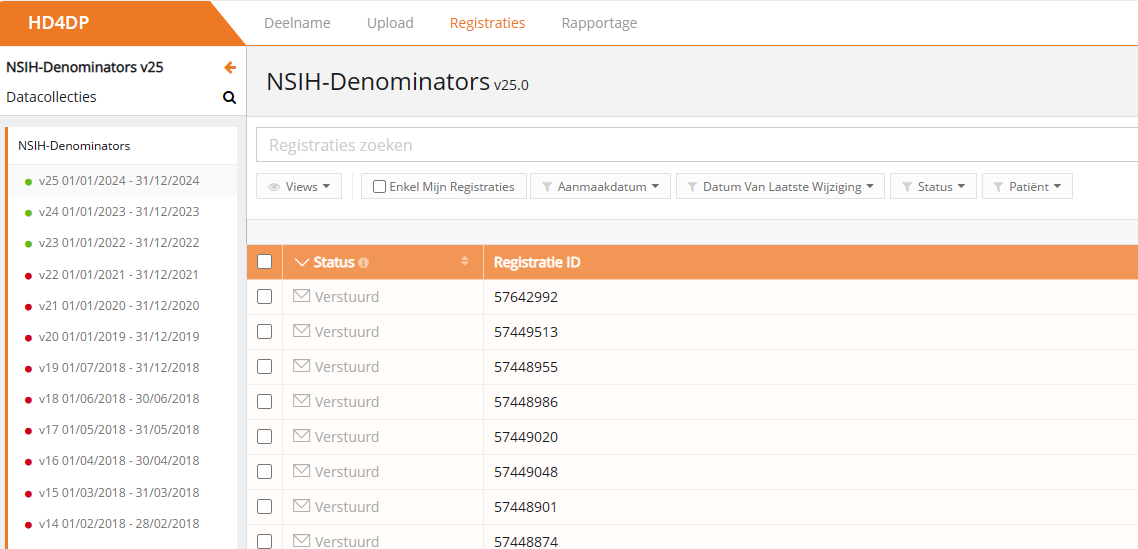Click envelope icon for registration 57642992
The height and width of the screenshot is (549, 1138).
coord(301,296)
